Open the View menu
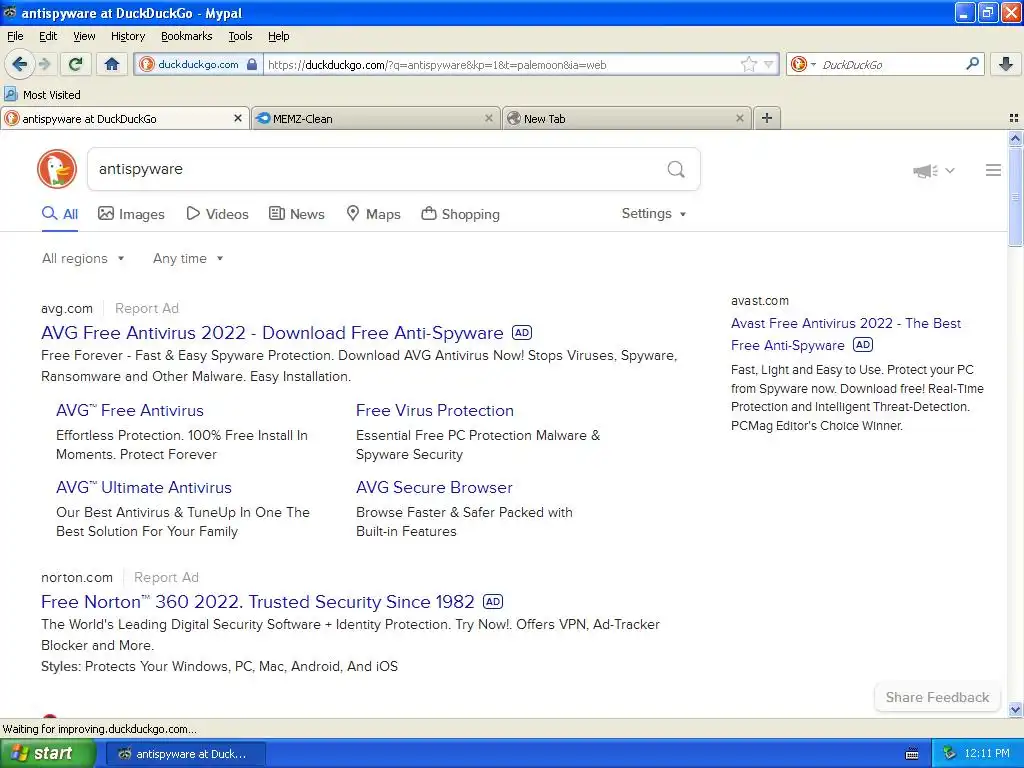Image resolution: width=1024 pixels, height=768 pixels. [84, 36]
